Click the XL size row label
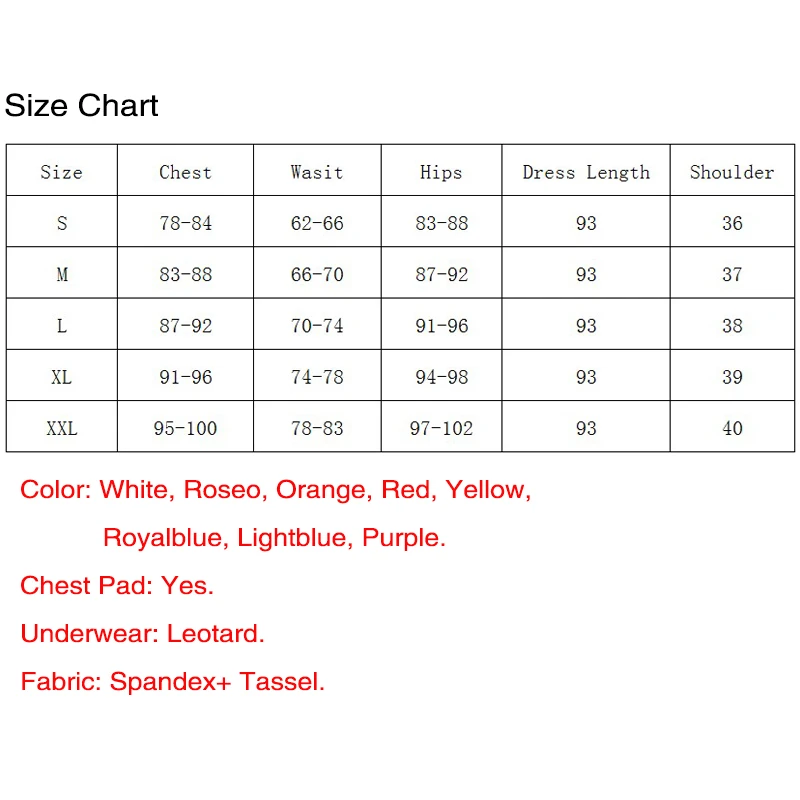The image size is (800, 800). [x=62, y=377]
